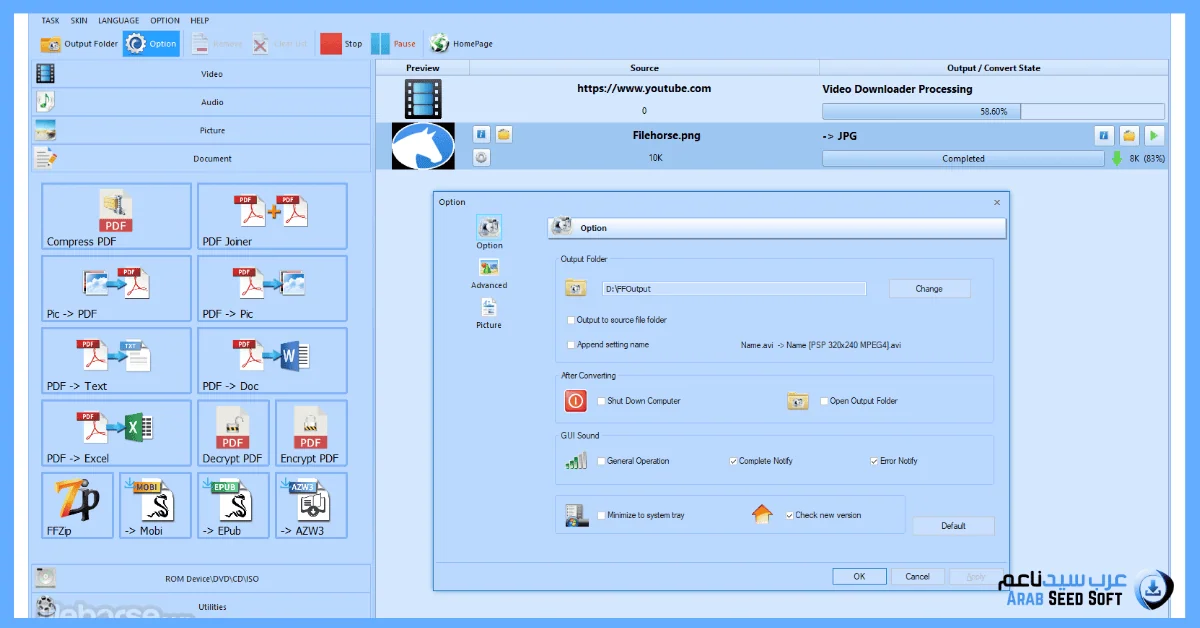Open the HomePage toolbar icon
The width and height of the screenshot is (1200, 628).
pyautogui.click(x=461, y=44)
